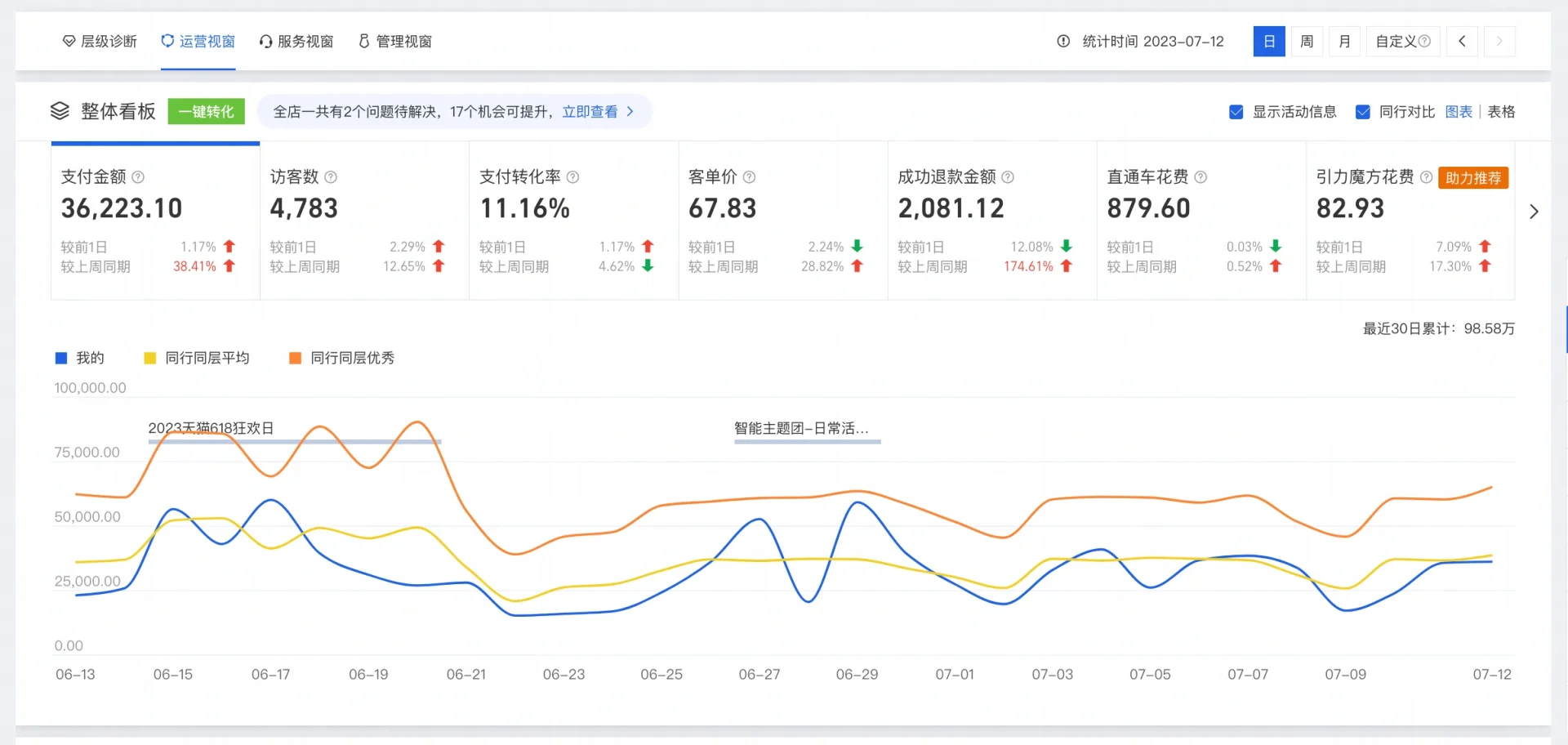Open the 服务视窗 tab
The width and height of the screenshot is (1568, 745).
(296, 41)
